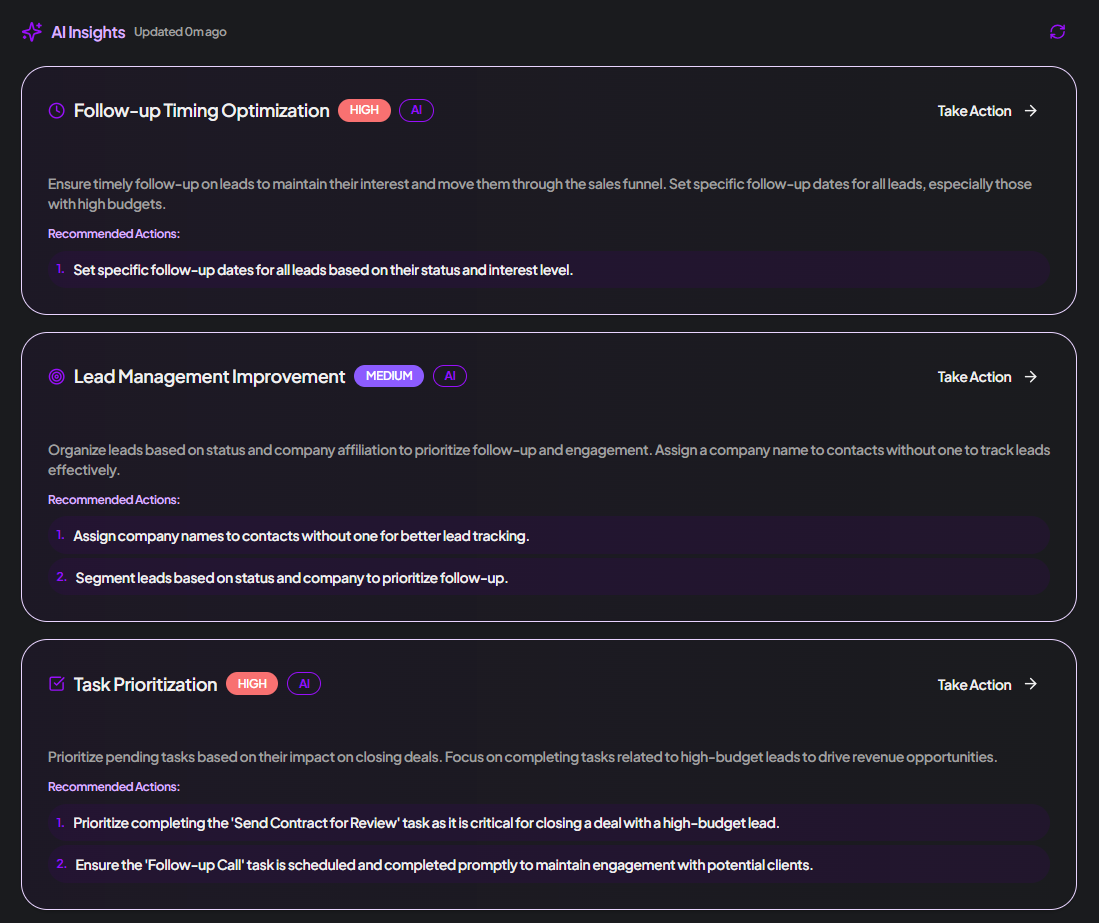Click the HIGH badge on Task Prioritization
Image resolution: width=1099 pixels, height=923 pixels.
tap(252, 684)
